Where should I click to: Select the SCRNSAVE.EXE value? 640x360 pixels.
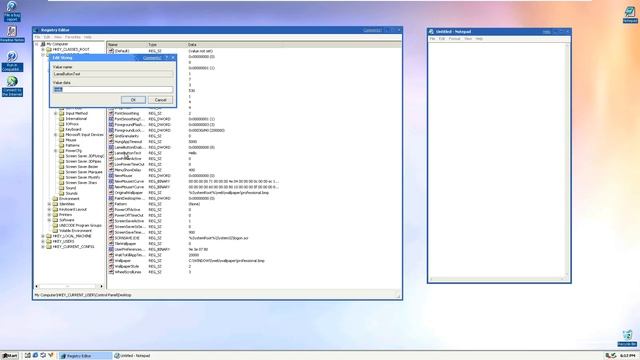[x=127, y=238]
